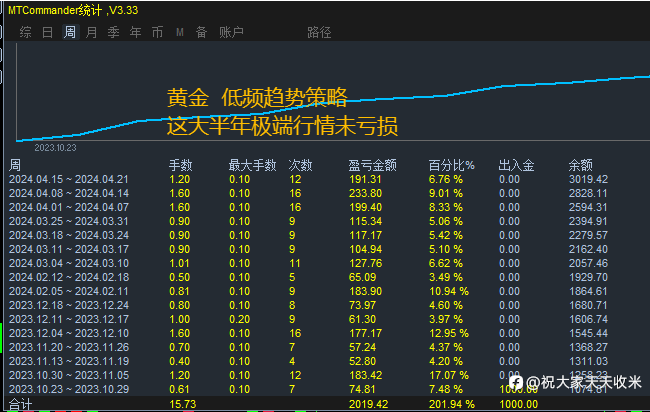Open the 账户 account tab
The image size is (650, 412).
click(x=231, y=32)
